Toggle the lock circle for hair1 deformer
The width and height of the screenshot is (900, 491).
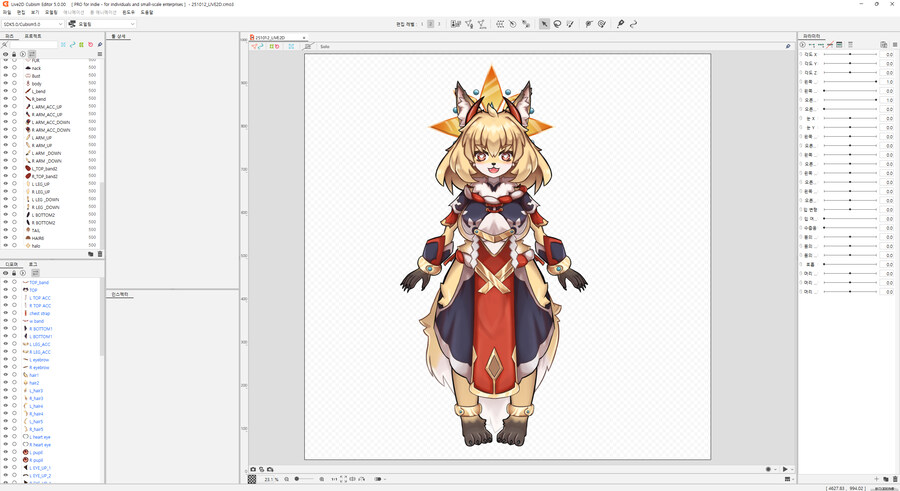15,375
